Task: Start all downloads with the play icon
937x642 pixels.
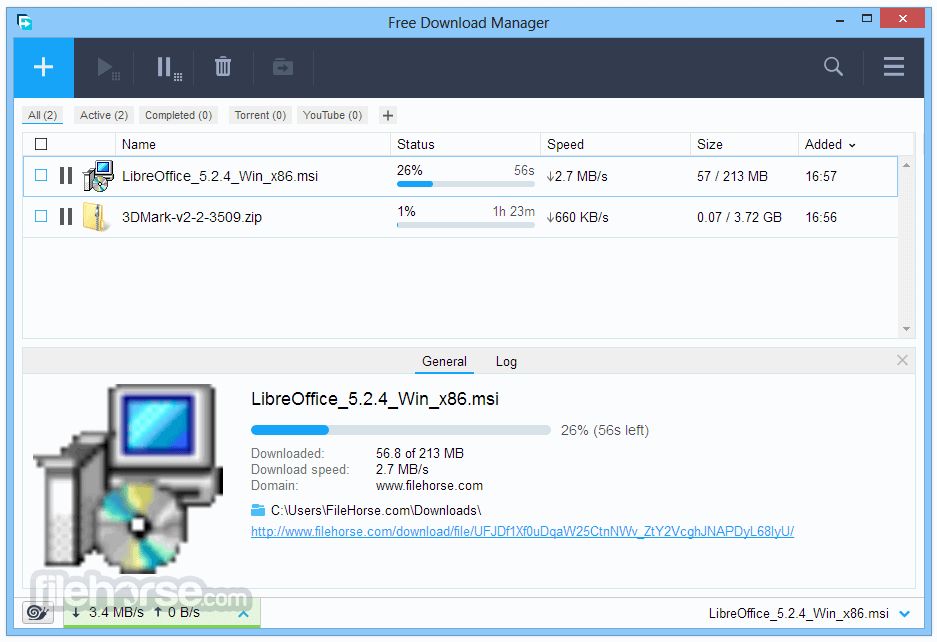Action: 108,68
